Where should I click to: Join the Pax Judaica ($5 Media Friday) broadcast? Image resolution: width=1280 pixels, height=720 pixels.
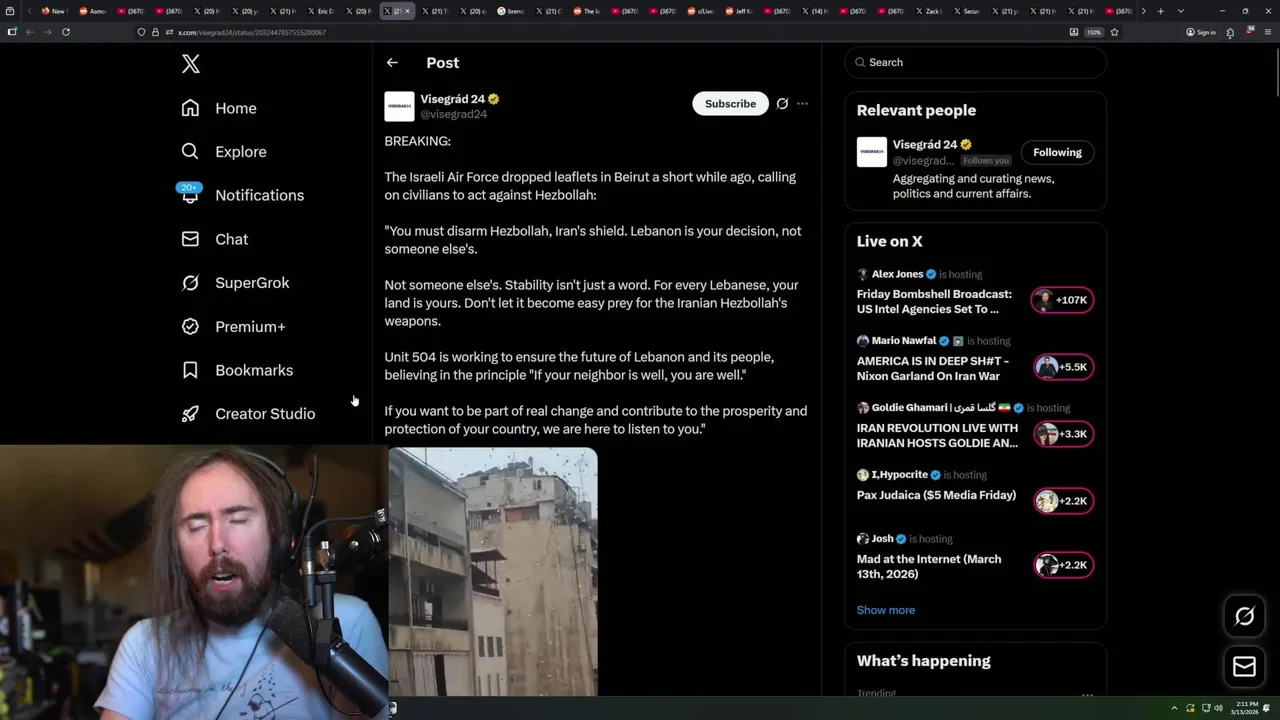(936, 495)
